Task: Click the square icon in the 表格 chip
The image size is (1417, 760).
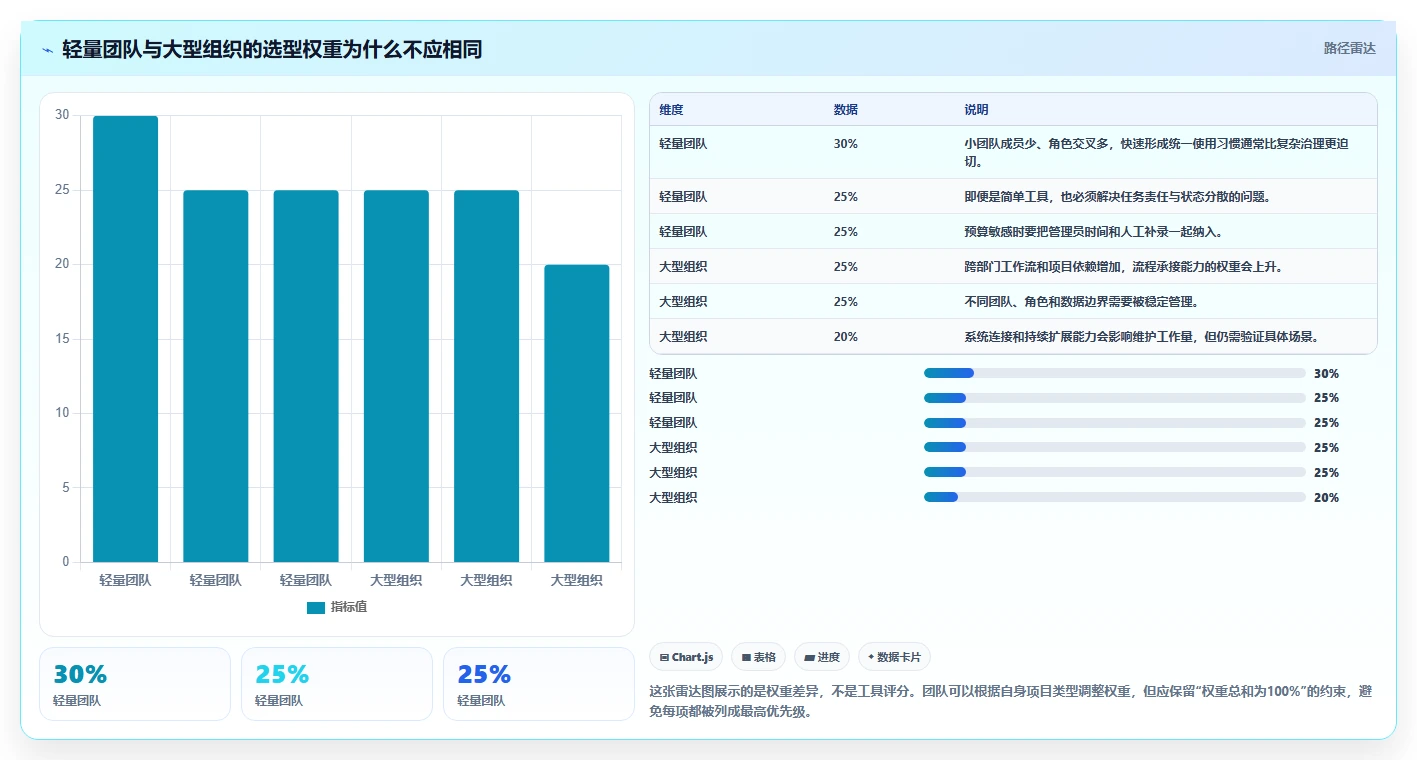Action: 746,657
